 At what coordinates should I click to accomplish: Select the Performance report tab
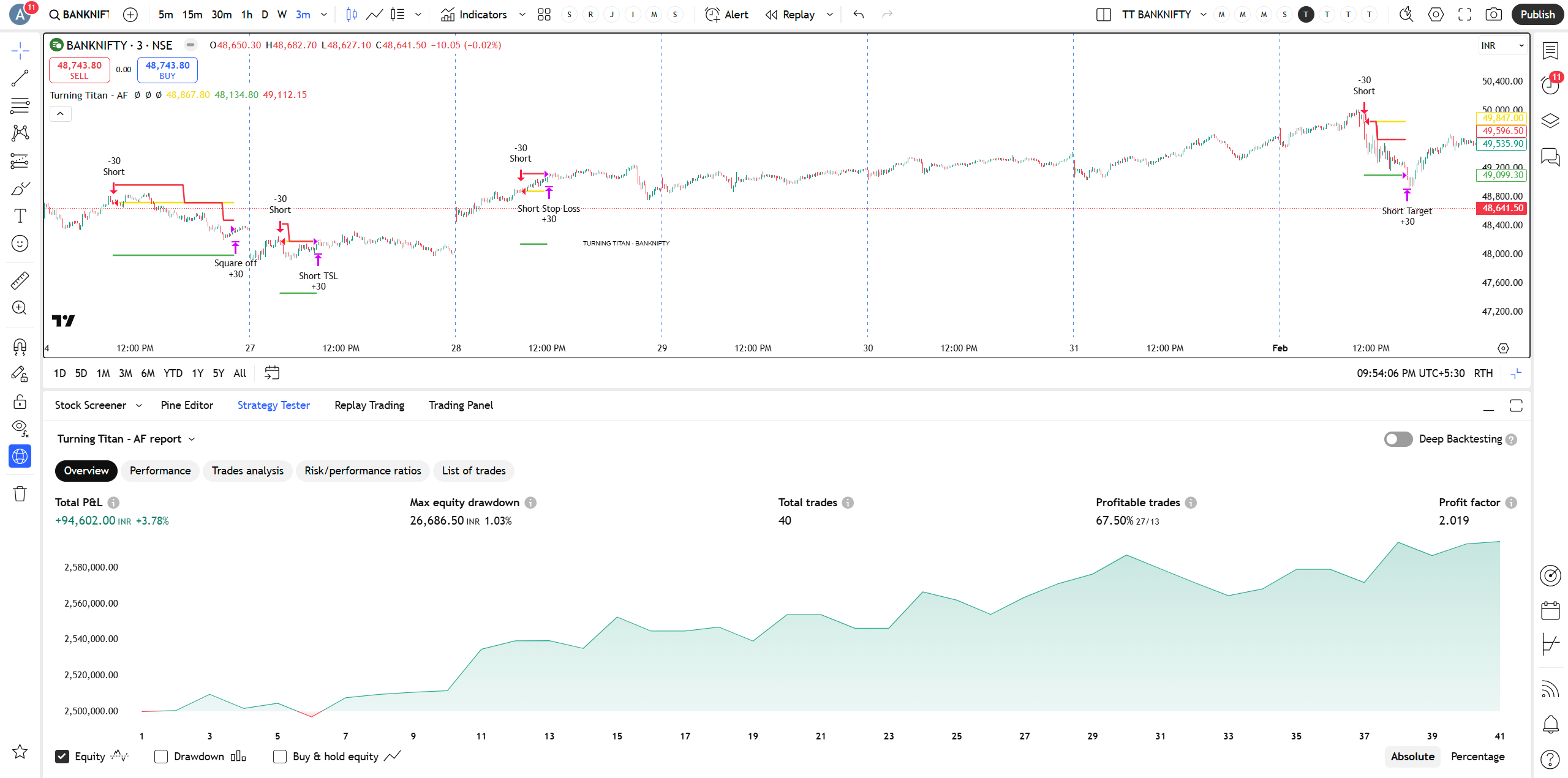tap(160, 471)
